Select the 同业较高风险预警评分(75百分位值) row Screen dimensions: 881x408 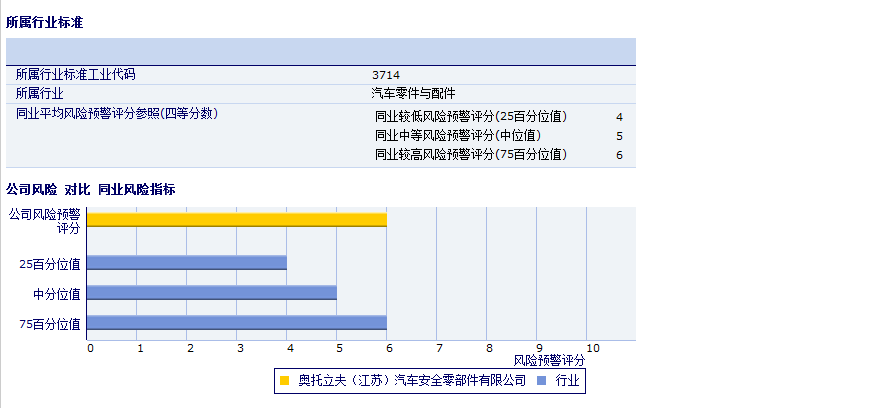point(471,154)
